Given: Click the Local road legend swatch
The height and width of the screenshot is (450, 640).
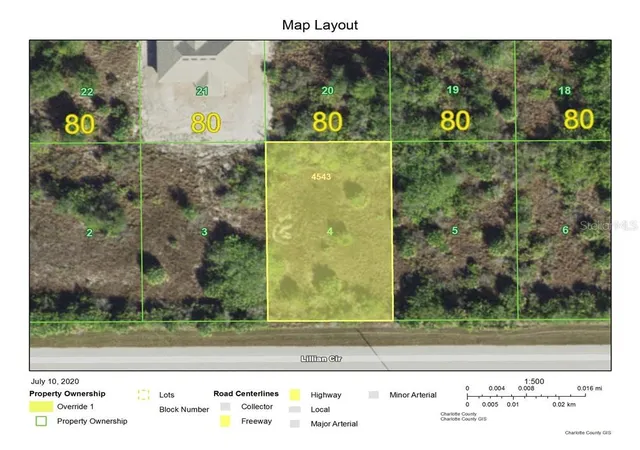Looking at the screenshot, I should point(295,409).
